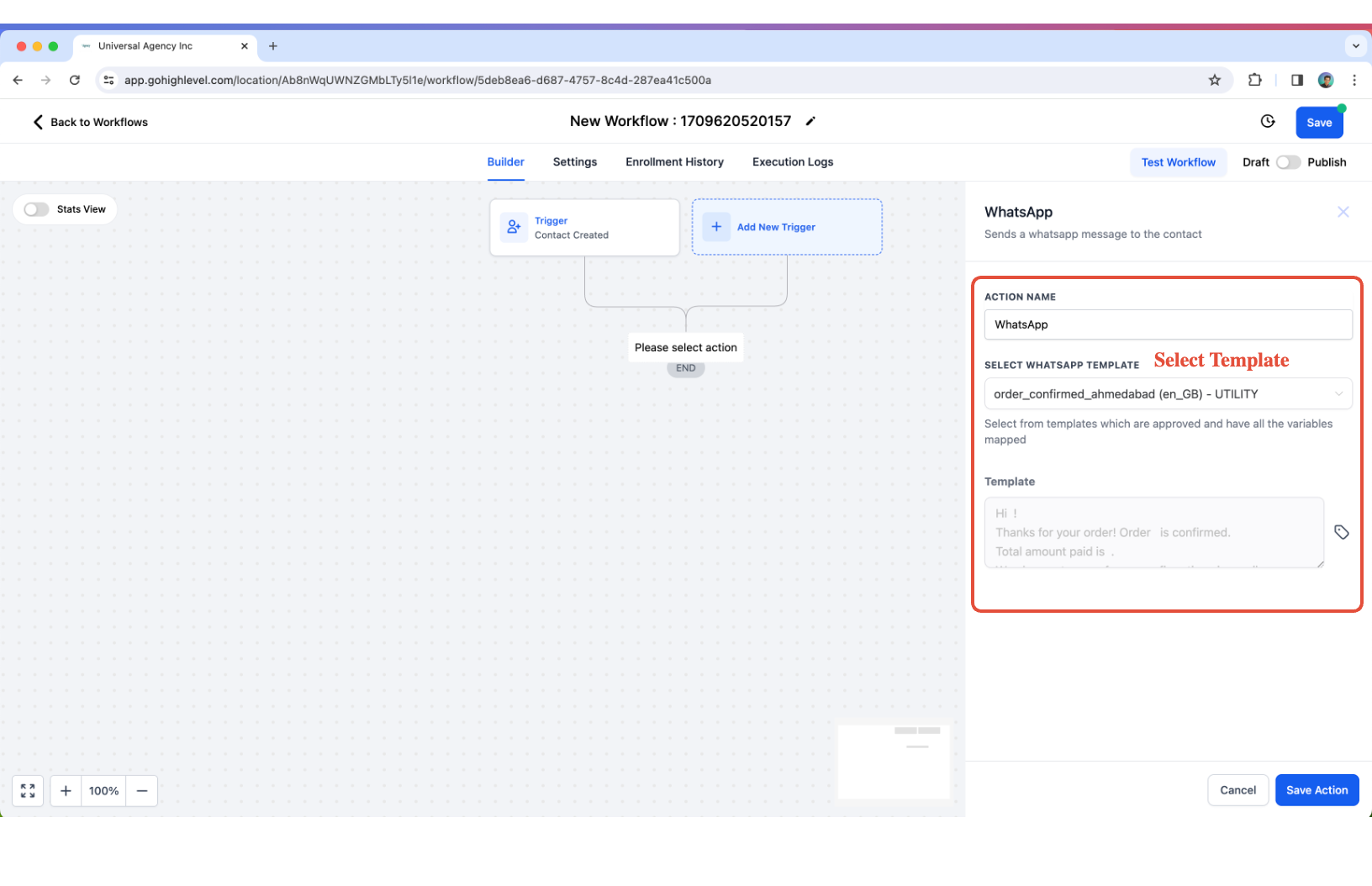Toggle Draft to Publish switch
Viewport: 1372px width, 886px height.
coord(1288,162)
